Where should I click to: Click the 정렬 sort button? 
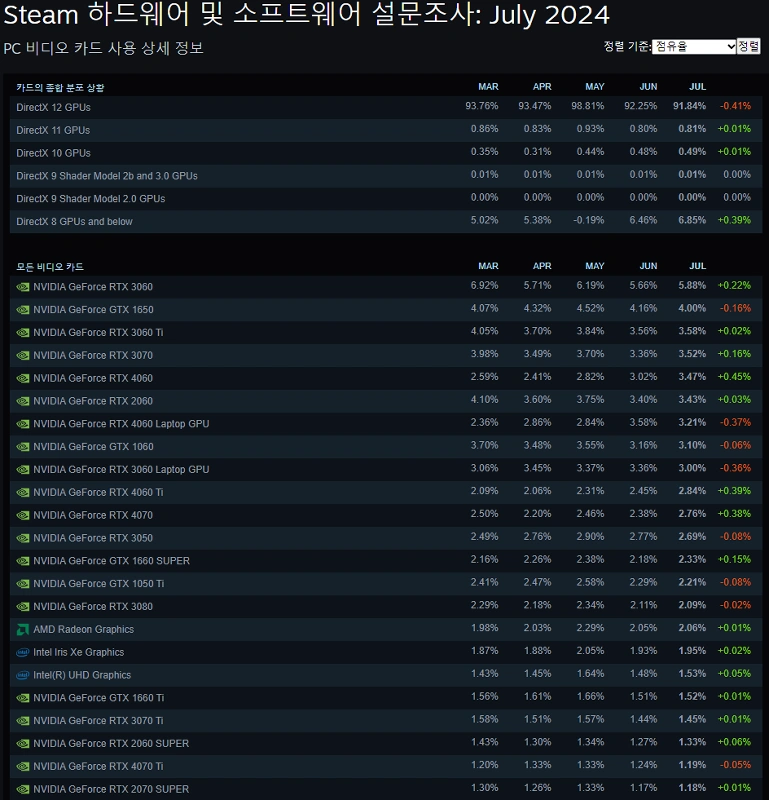tap(749, 46)
